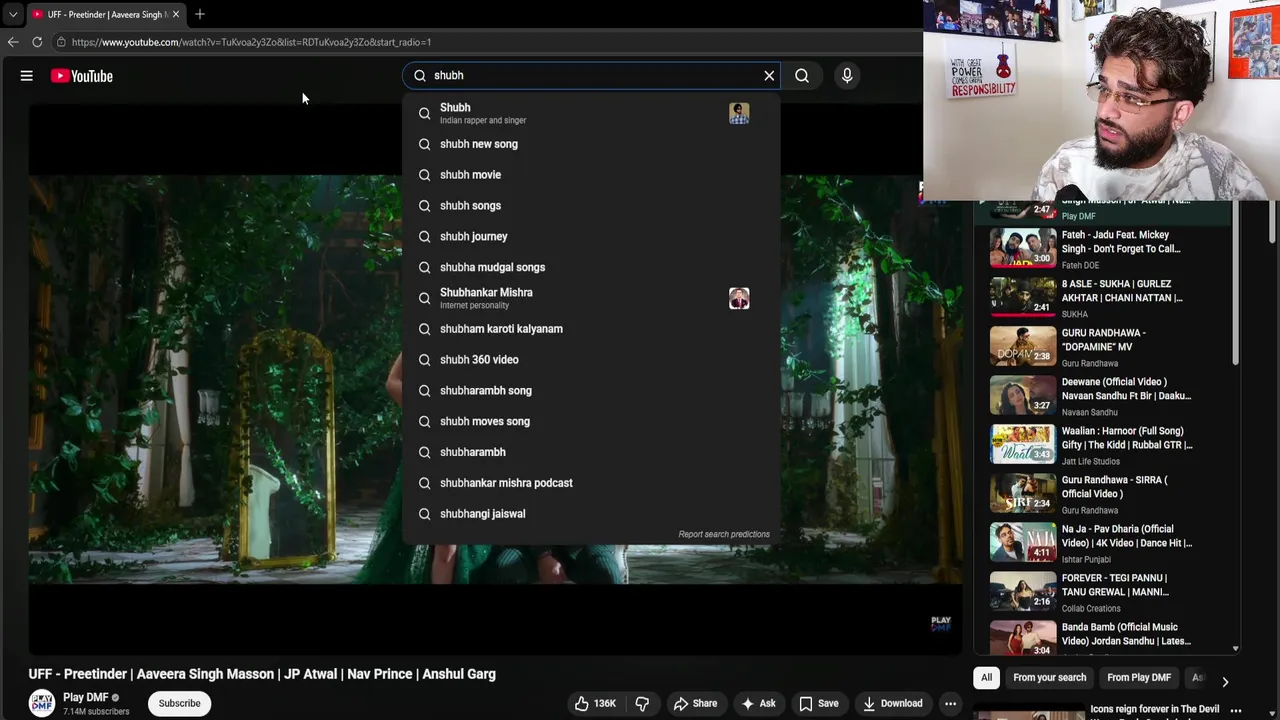
Task: Download the video
Action: pos(892,703)
